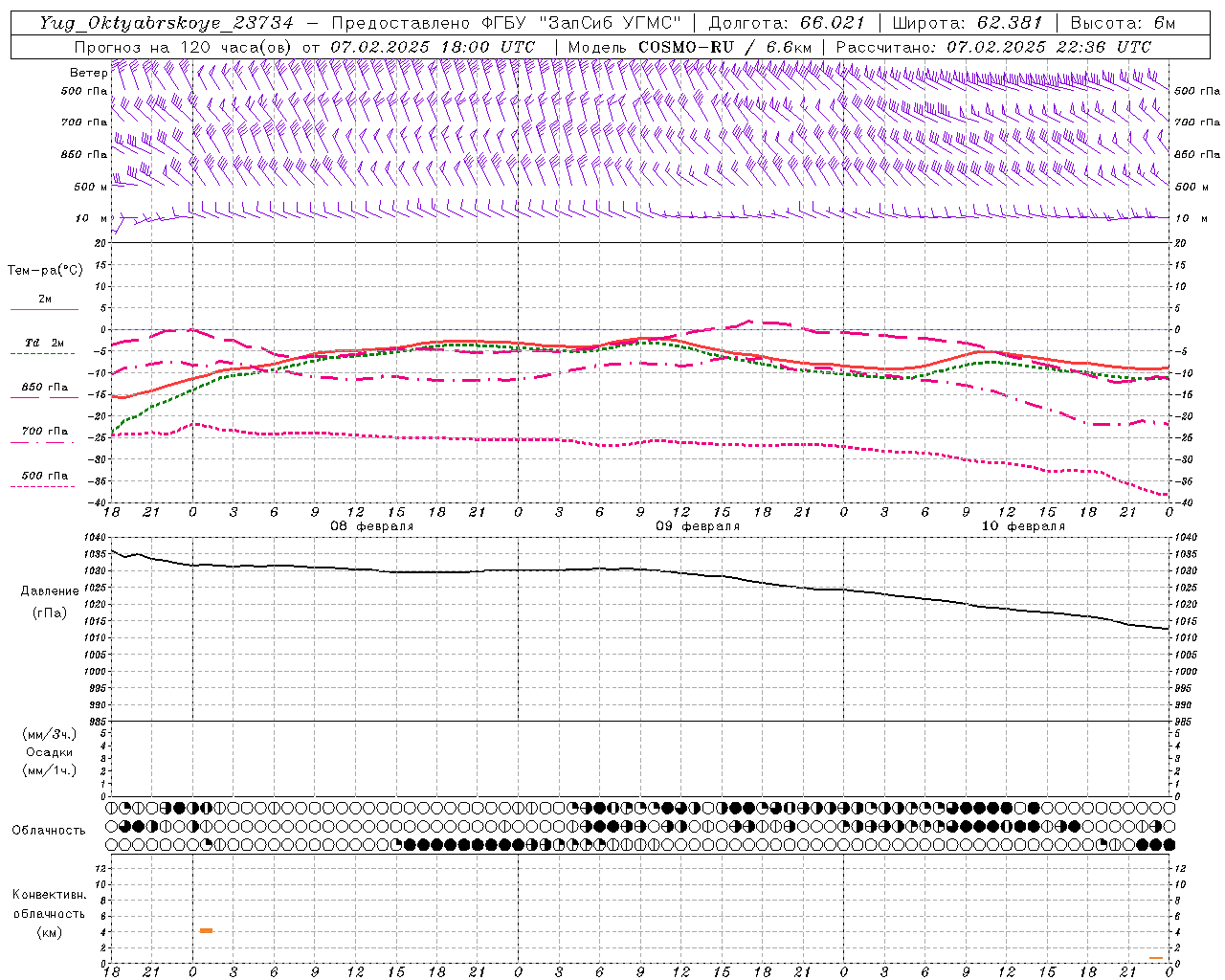1225x980 pixels.
Task: Click the '20' value on left temperature axis
Action: pyautogui.click(x=102, y=243)
